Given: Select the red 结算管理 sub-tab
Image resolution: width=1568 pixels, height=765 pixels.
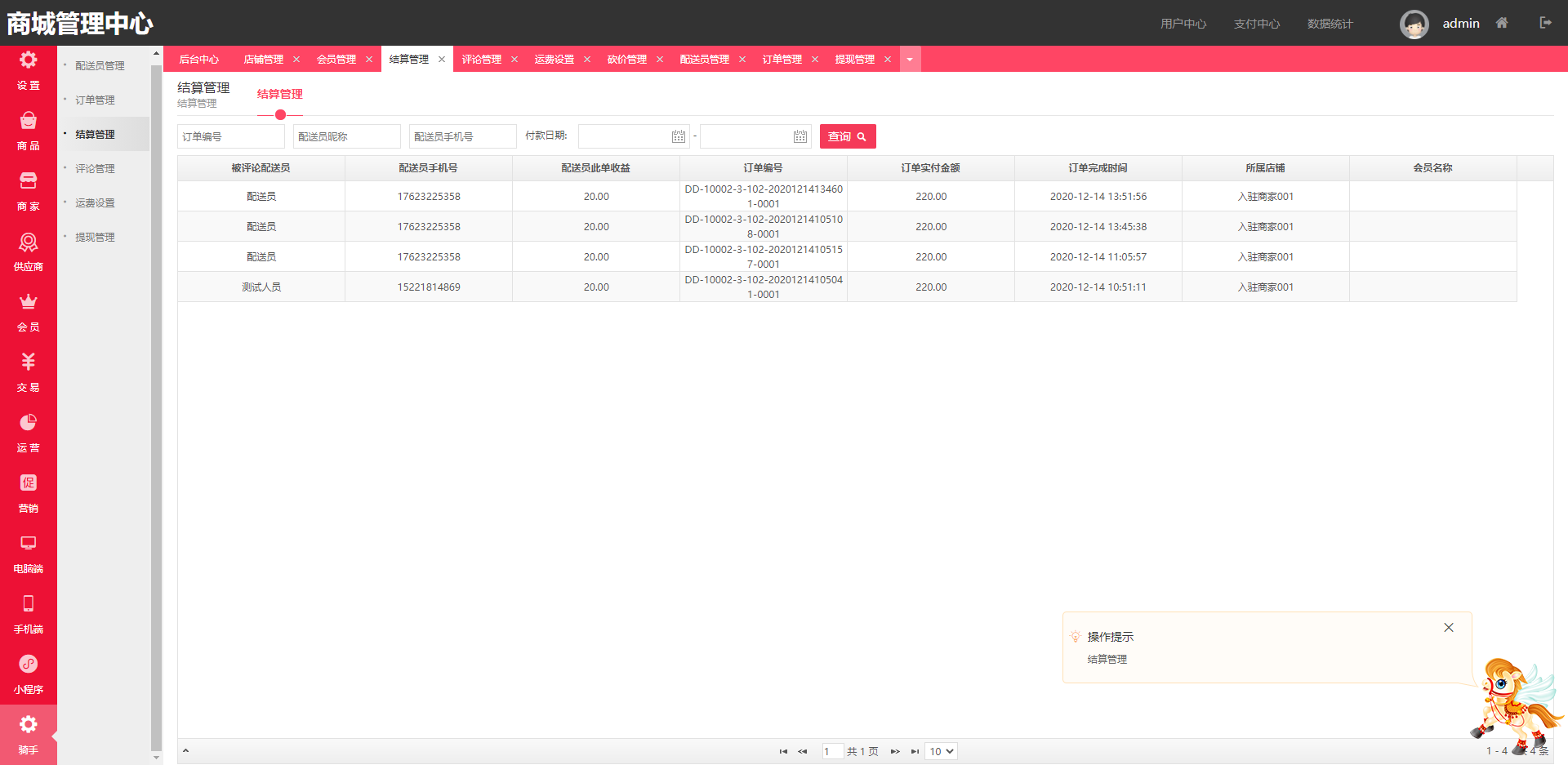Looking at the screenshot, I should click(x=279, y=94).
